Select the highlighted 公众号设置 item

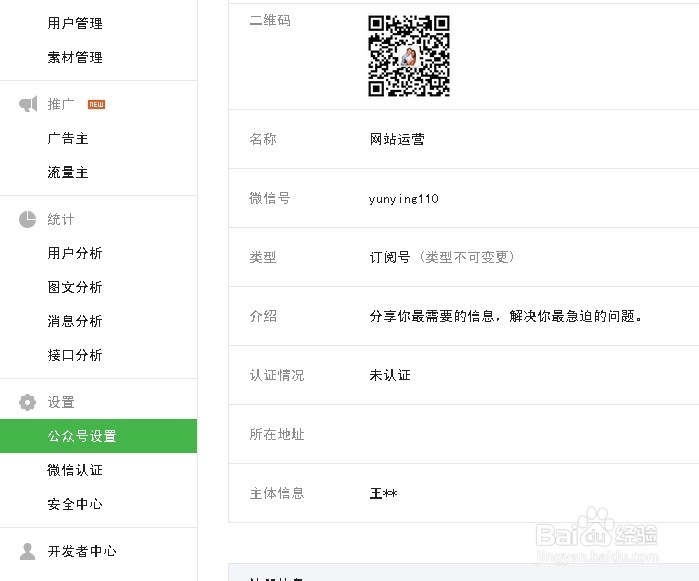99,436
